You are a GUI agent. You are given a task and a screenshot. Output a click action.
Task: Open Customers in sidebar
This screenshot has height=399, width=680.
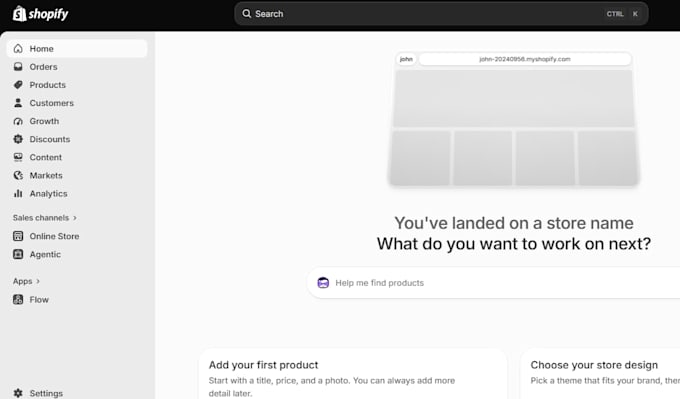(77, 103)
